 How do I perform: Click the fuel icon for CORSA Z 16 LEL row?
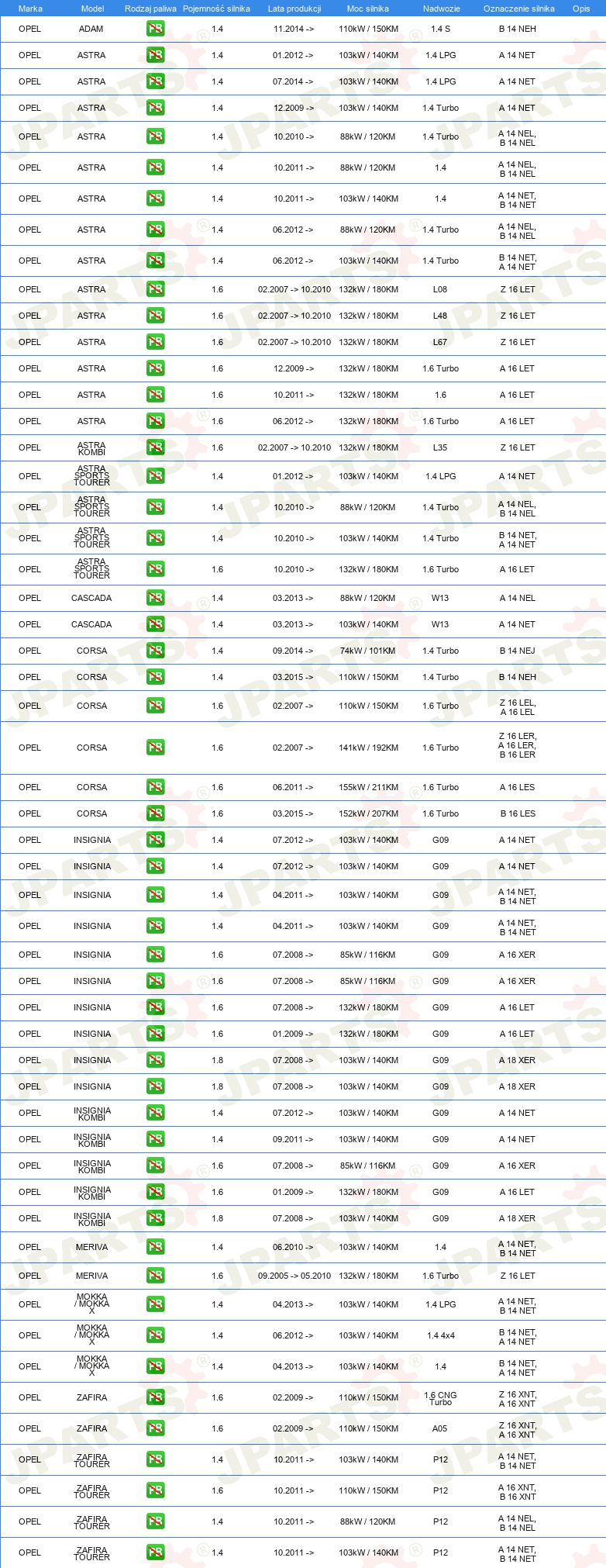pos(155,706)
